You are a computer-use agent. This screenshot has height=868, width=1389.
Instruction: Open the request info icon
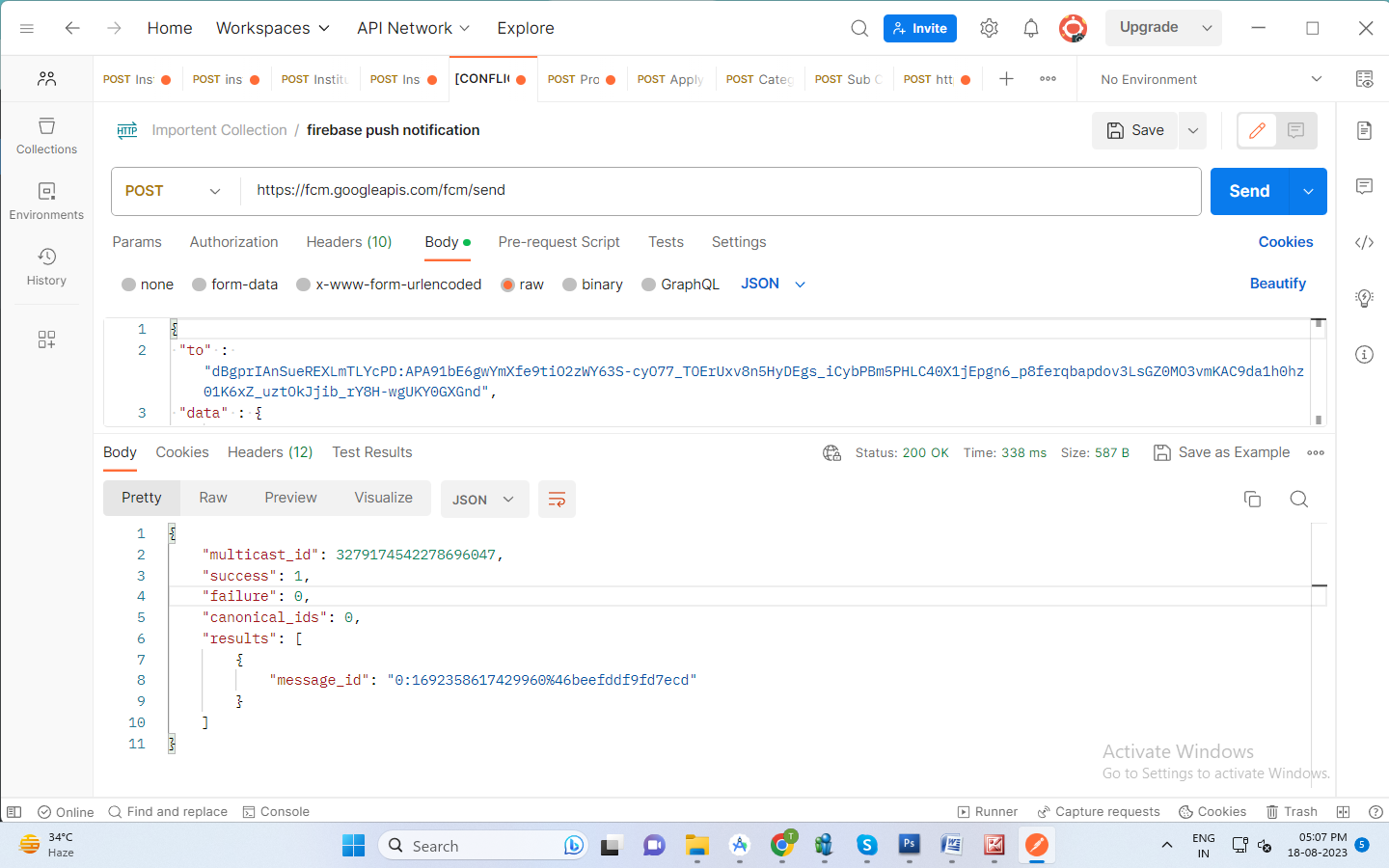(1364, 354)
